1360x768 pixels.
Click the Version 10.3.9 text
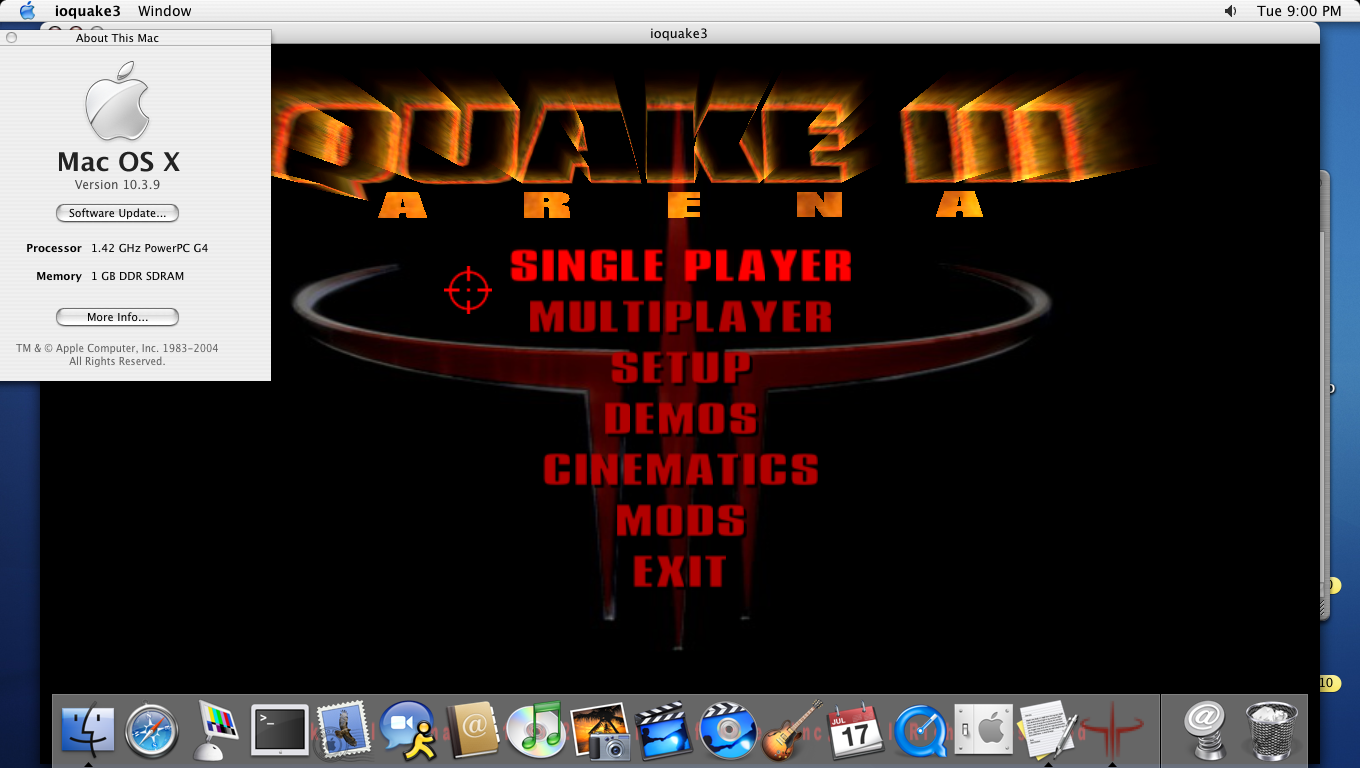[x=118, y=185]
